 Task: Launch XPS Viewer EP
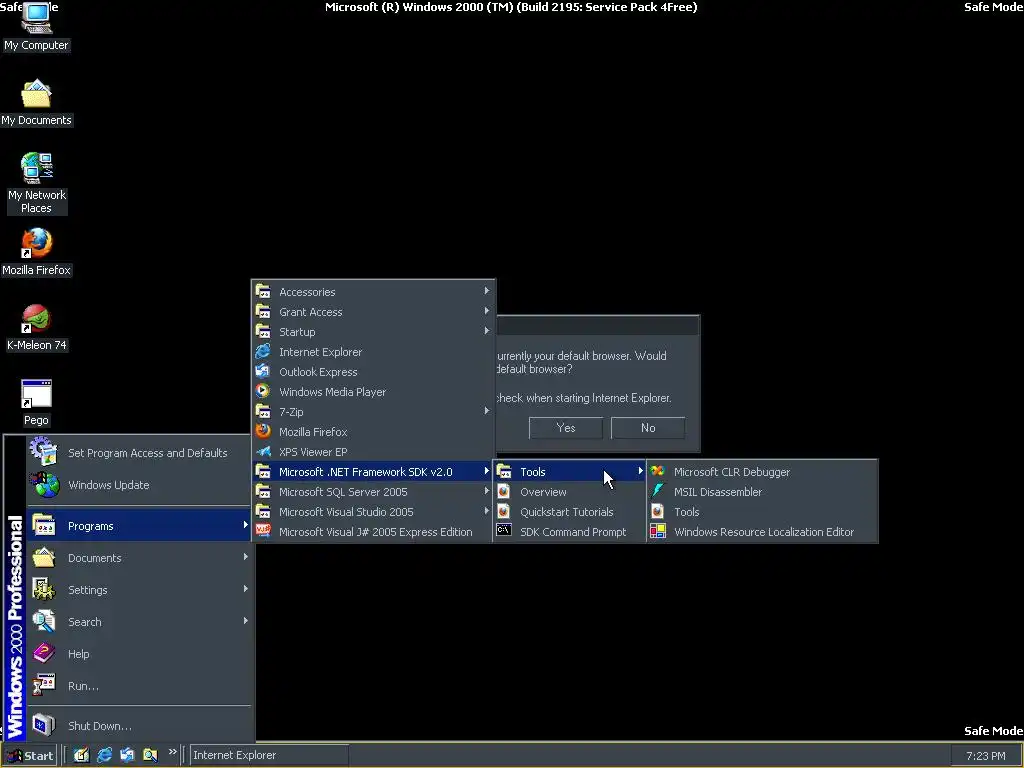coord(373,452)
